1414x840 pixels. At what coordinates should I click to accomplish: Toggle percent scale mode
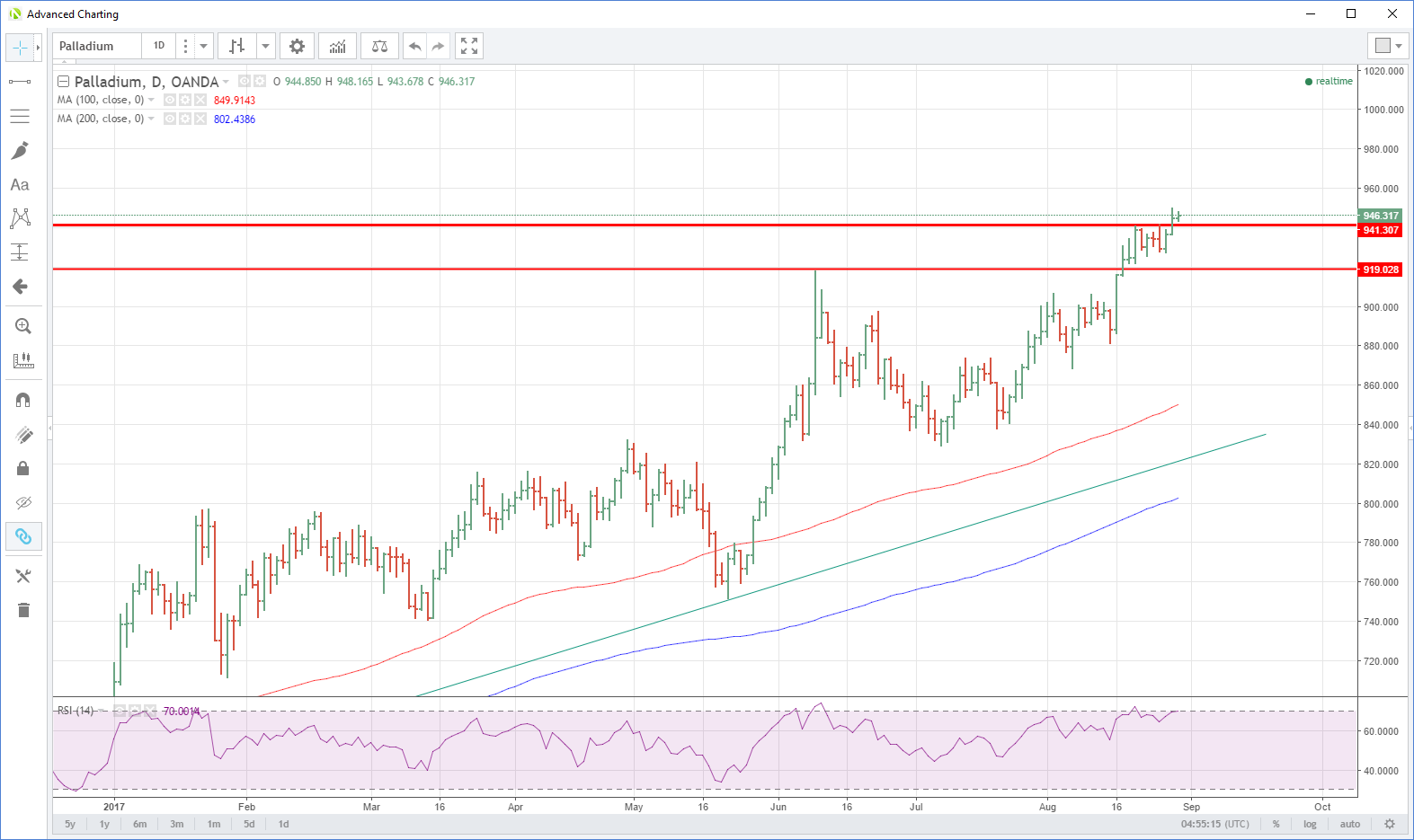click(1276, 824)
